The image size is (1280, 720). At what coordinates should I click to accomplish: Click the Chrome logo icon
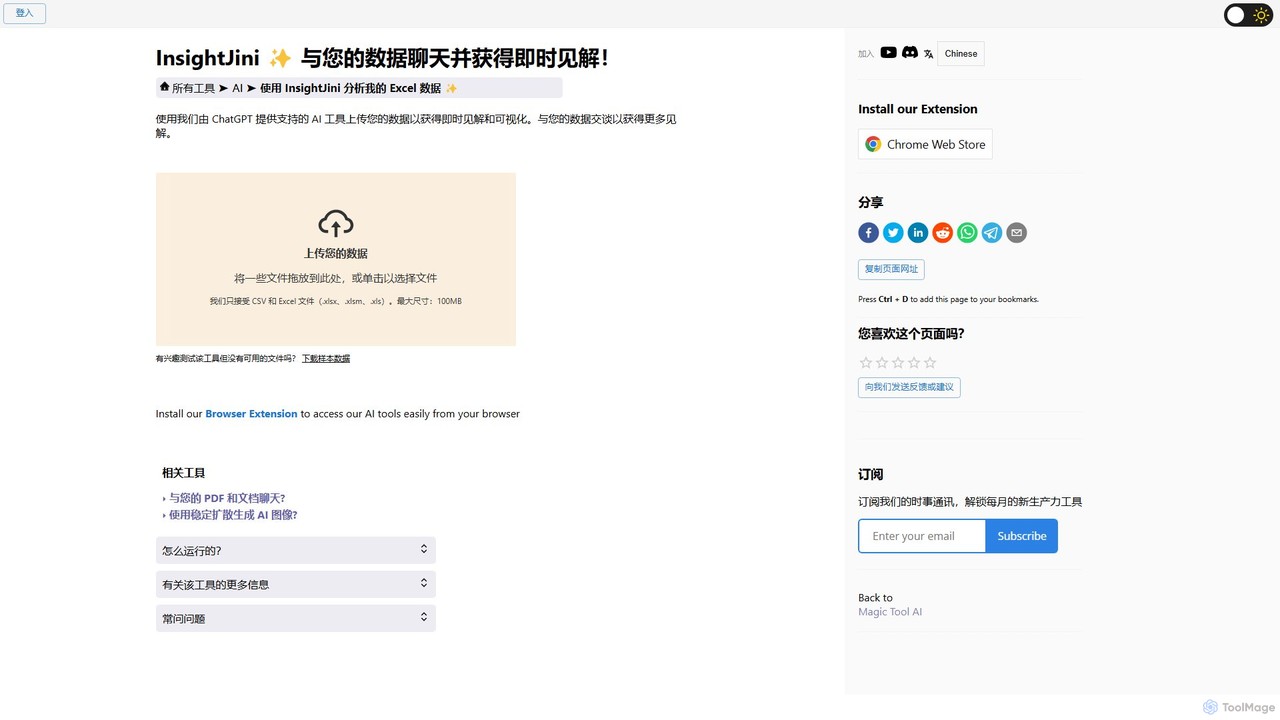tap(873, 144)
